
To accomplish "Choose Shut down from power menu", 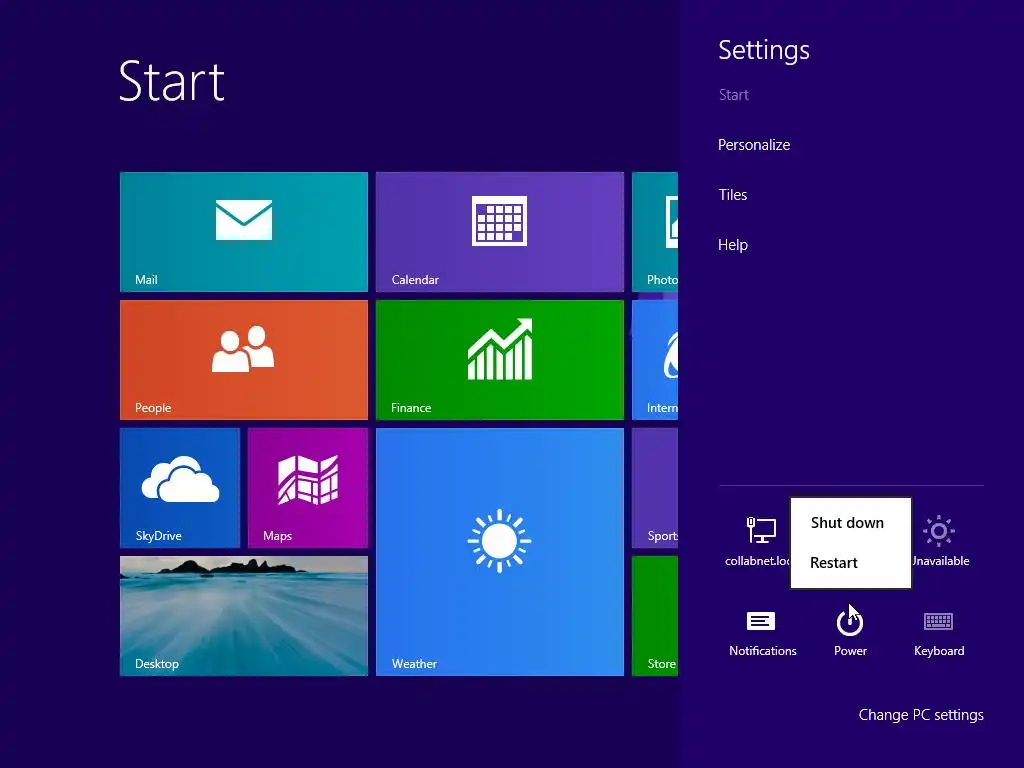I will 847,523.
